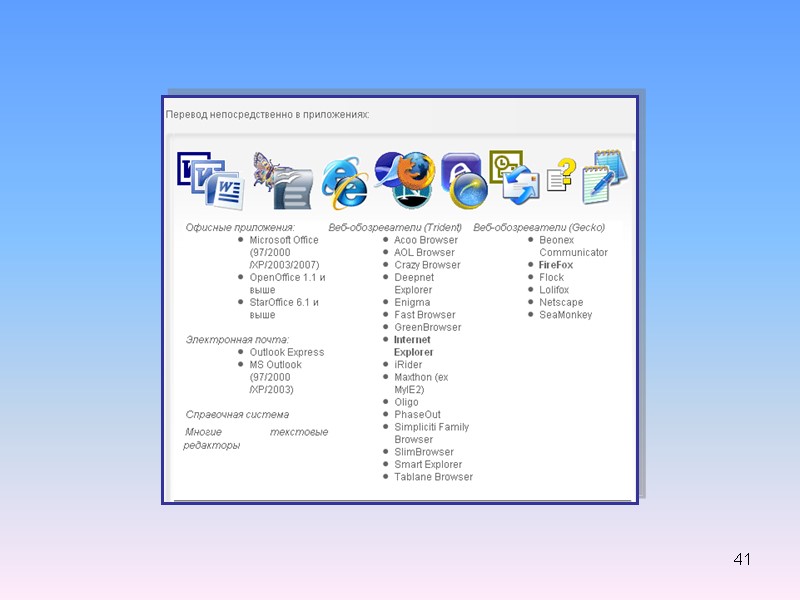Click the Internet Explorer blue e icon
The image size is (800, 600).
[x=345, y=183]
